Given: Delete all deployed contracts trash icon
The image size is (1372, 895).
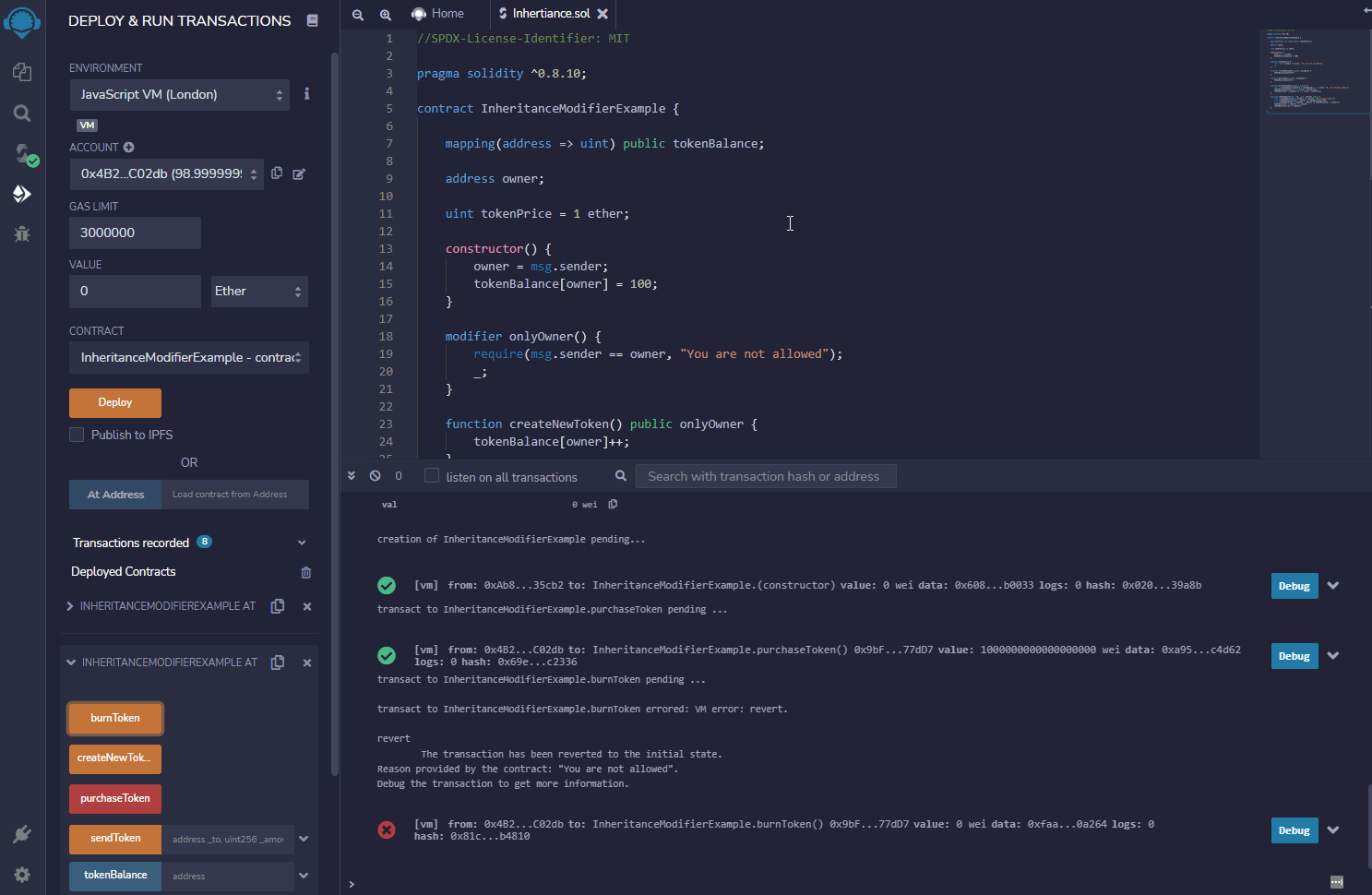Looking at the screenshot, I should coord(306,572).
